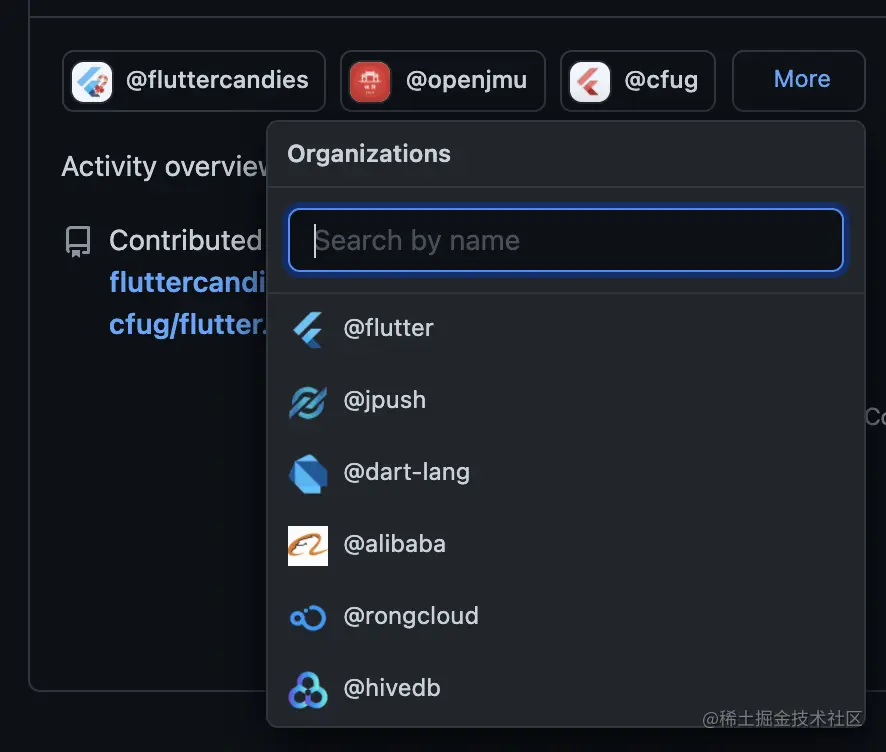
Task: Select @flutter from organizations list
Action: [566, 329]
